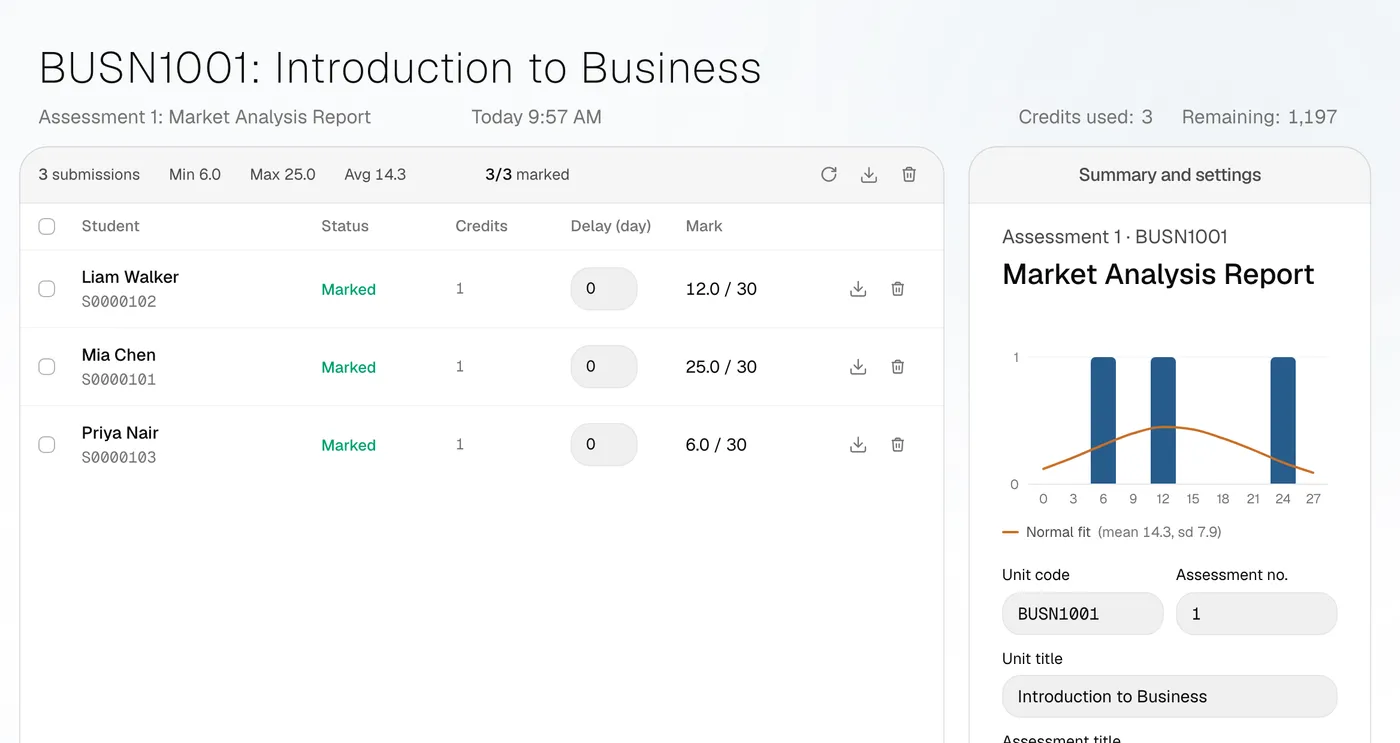Download Priya Nair's marked submission
This screenshot has height=743, width=1400.
click(x=858, y=445)
